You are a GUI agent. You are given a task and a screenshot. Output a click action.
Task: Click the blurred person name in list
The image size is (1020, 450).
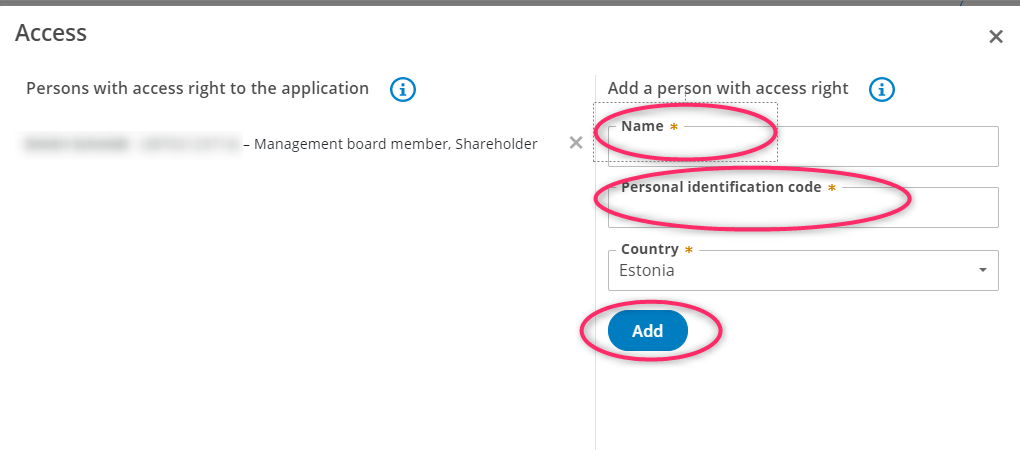131,144
